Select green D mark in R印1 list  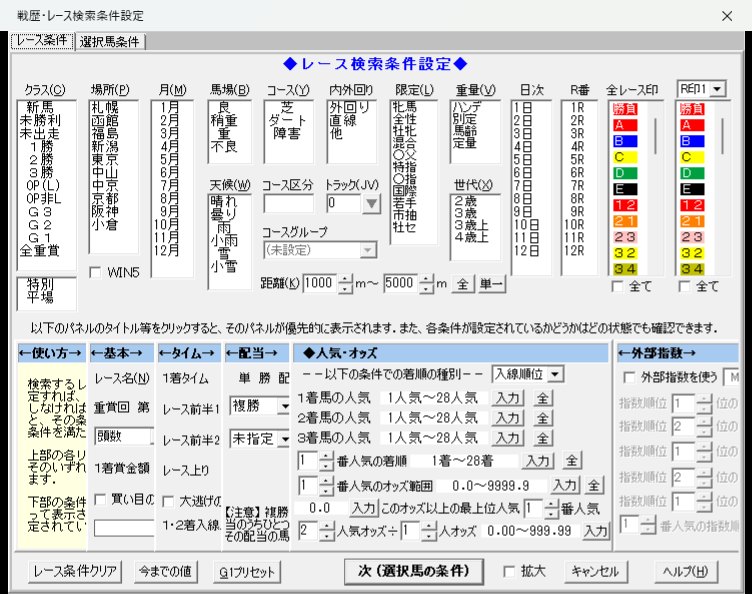[693, 173]
